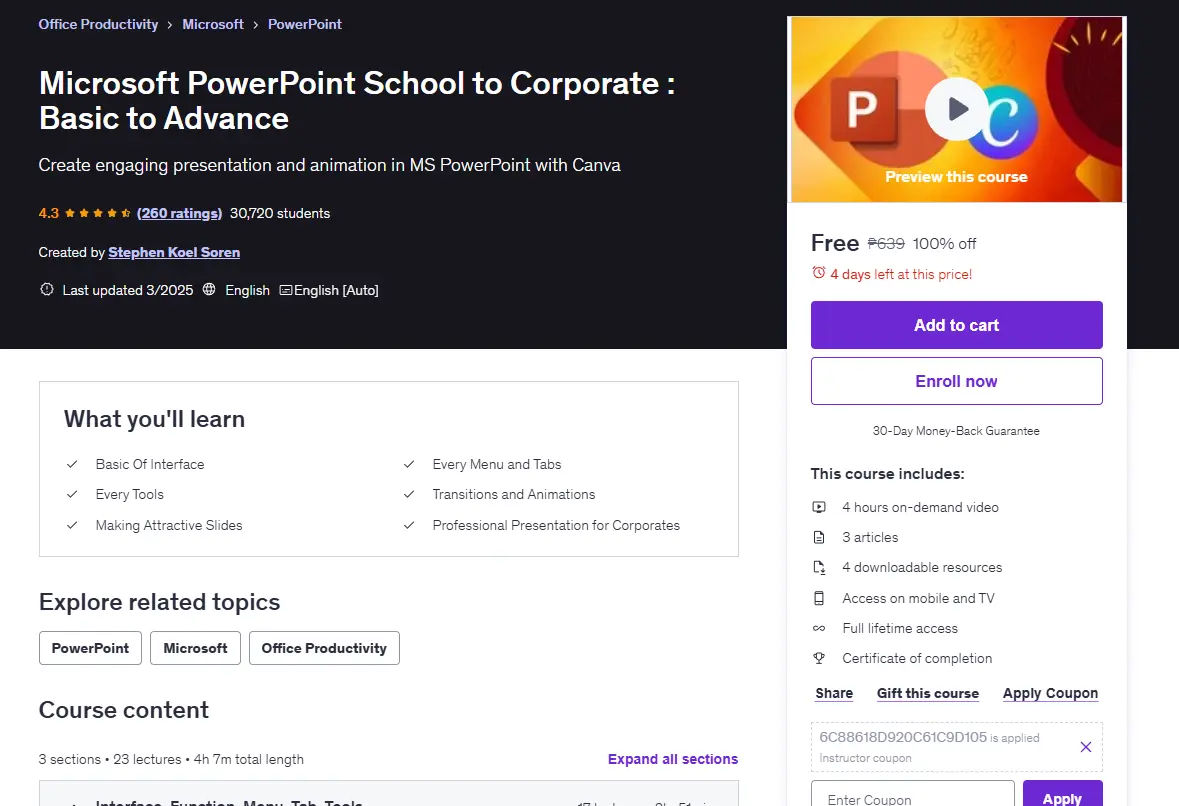This screenshot has width=1179, height=806.
Task: Click the on-demand video icon
Action: coord(819,508)
